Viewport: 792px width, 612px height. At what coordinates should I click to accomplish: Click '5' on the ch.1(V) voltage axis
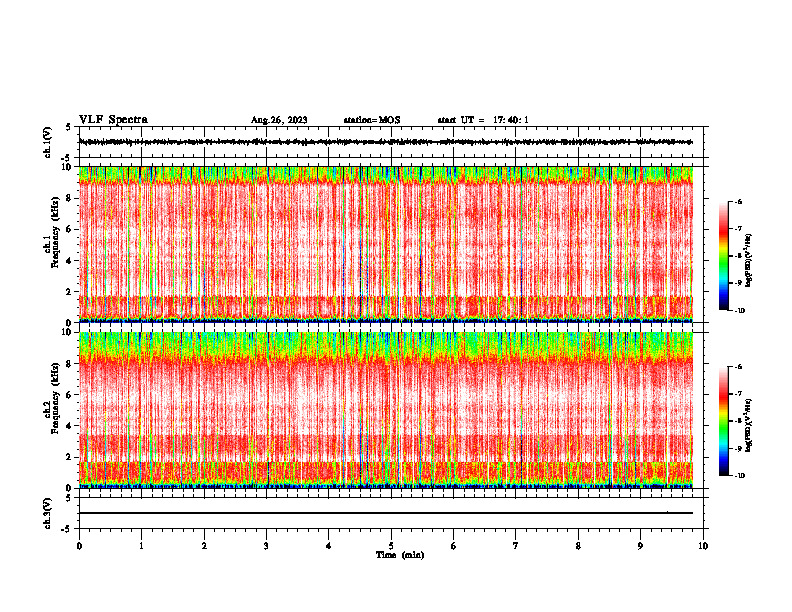69,127
